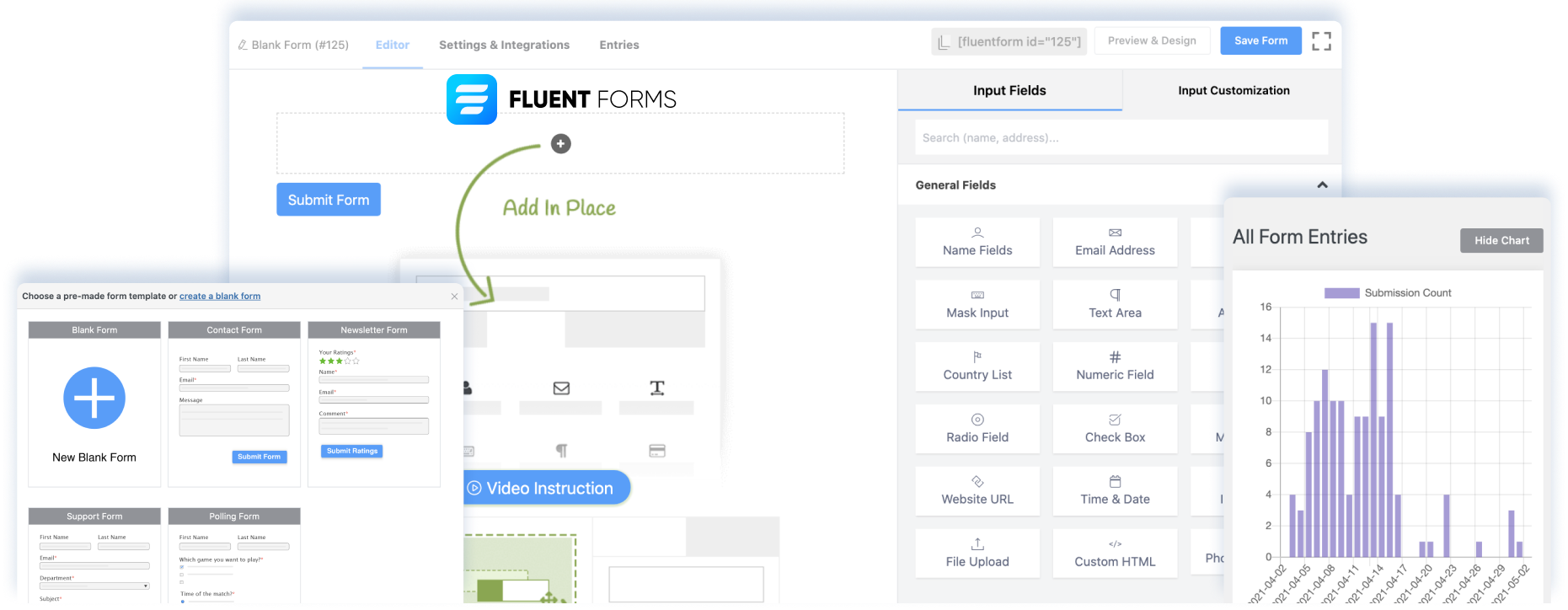Play the Video Instruction
This screenshot has width=1568, height=610.
(x=546, y=488)
